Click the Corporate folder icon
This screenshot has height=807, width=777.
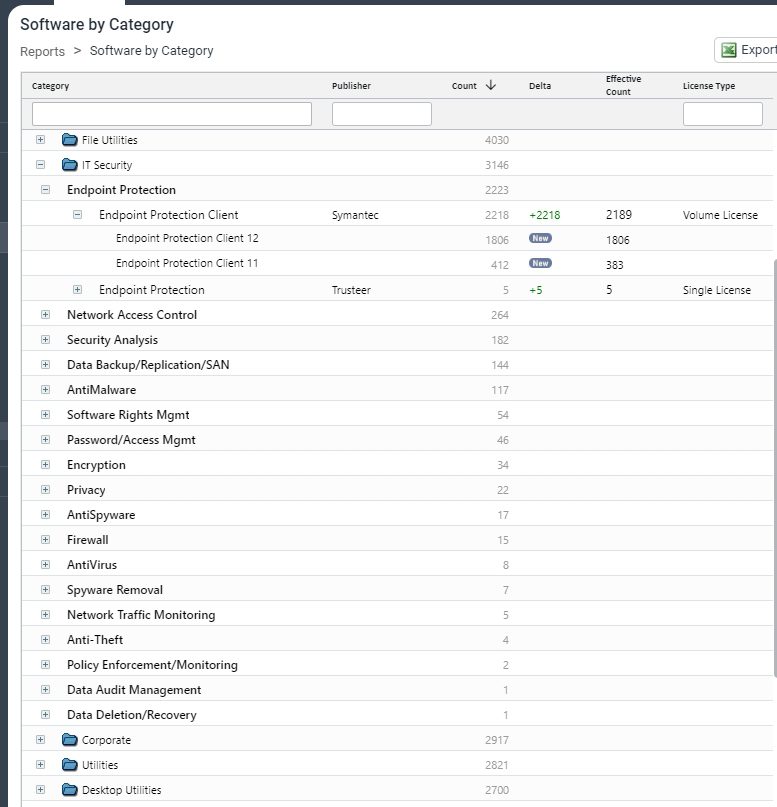pos(69,740)
